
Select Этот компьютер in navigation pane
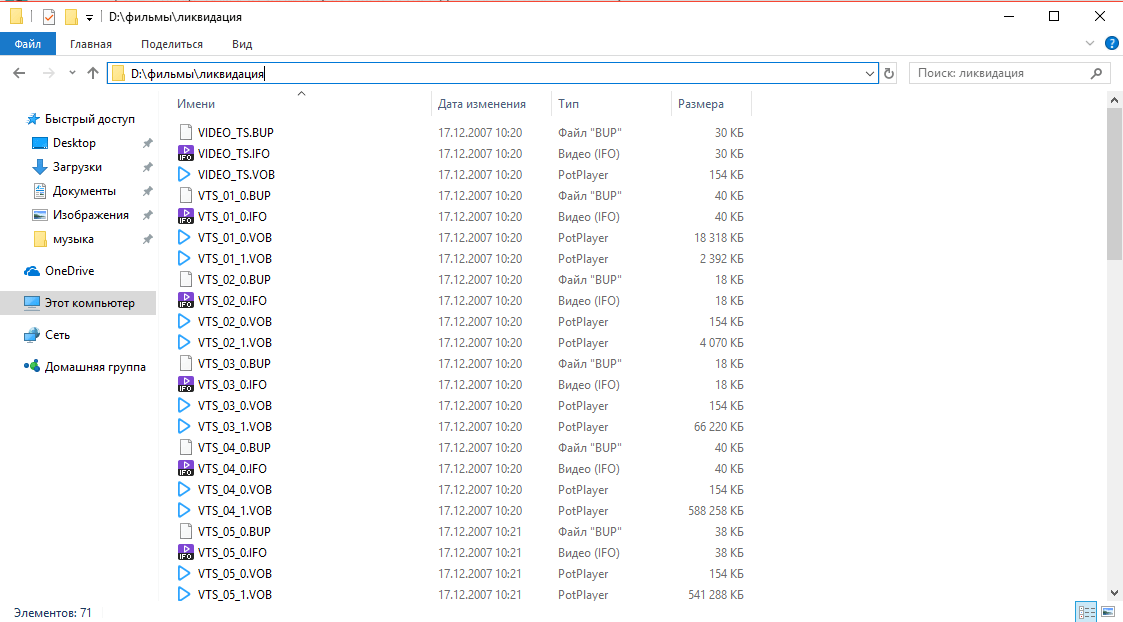[88, 303]
